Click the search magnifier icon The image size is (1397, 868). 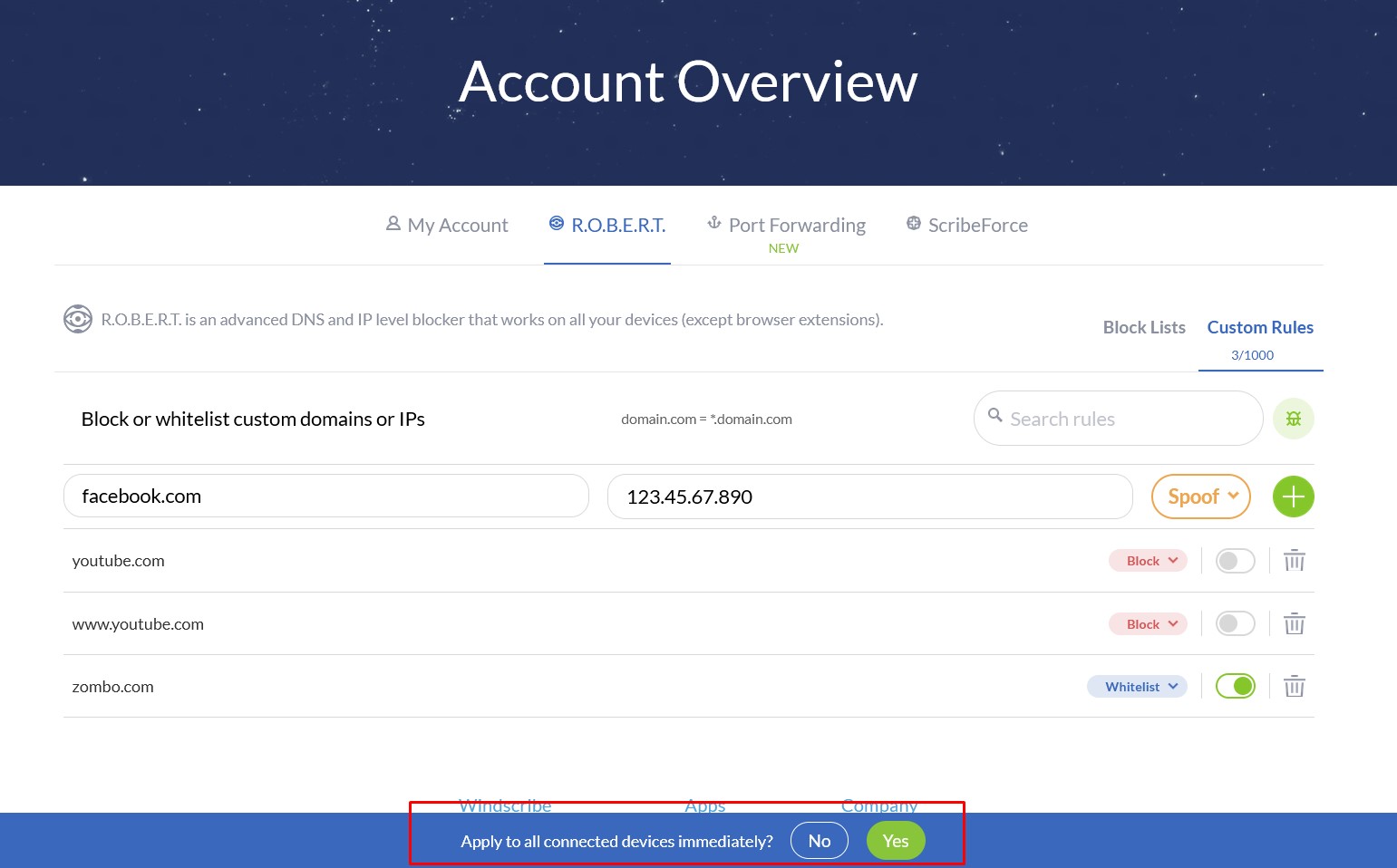click(x=994, y=416)
